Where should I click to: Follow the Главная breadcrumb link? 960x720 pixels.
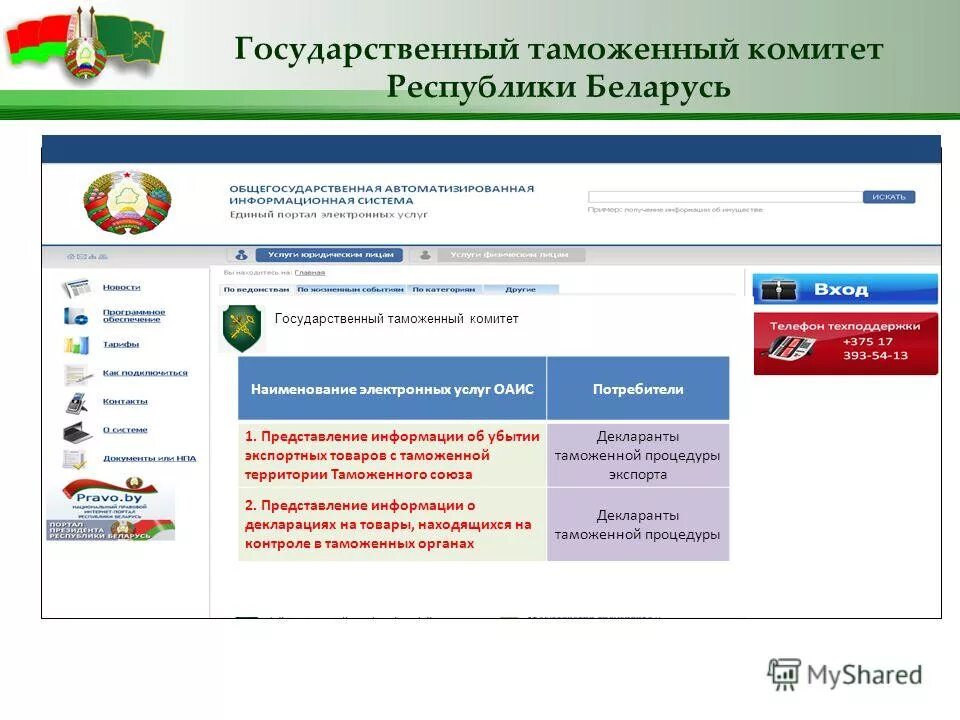point(309,273)
